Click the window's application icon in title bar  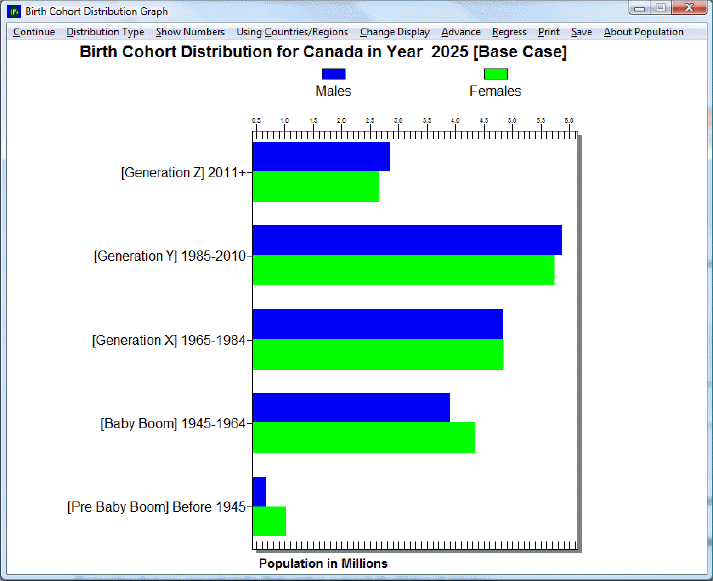click(x=15, y=11)
